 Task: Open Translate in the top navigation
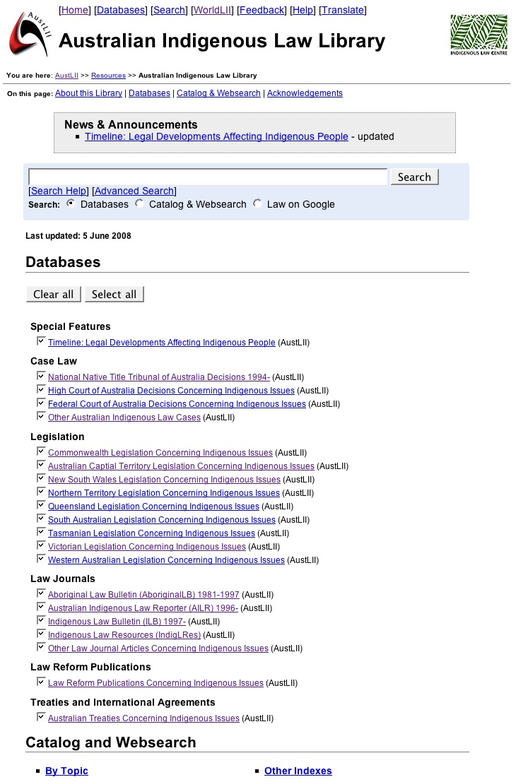pos(343,10)
